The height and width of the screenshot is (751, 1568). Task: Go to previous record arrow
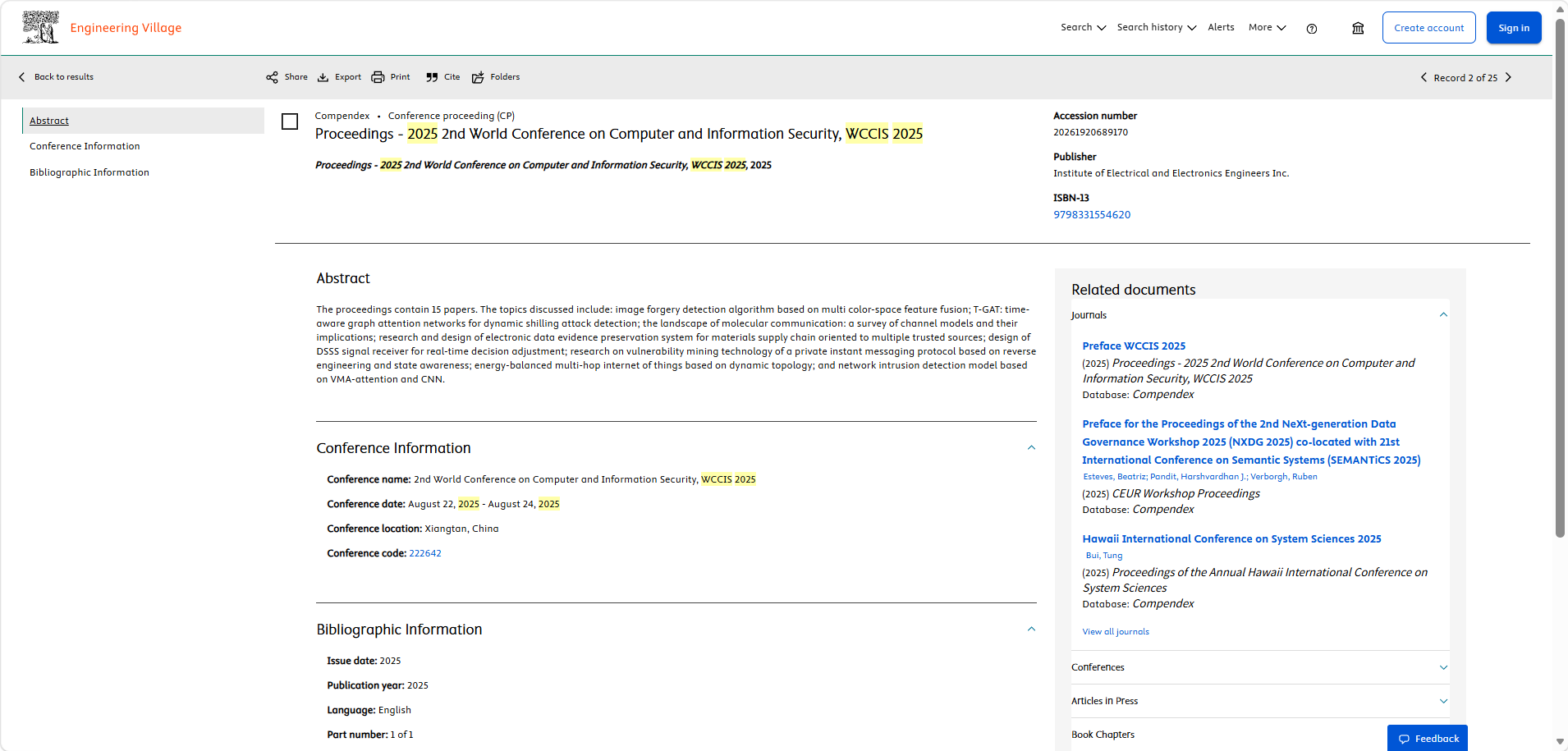[1424, 77]
